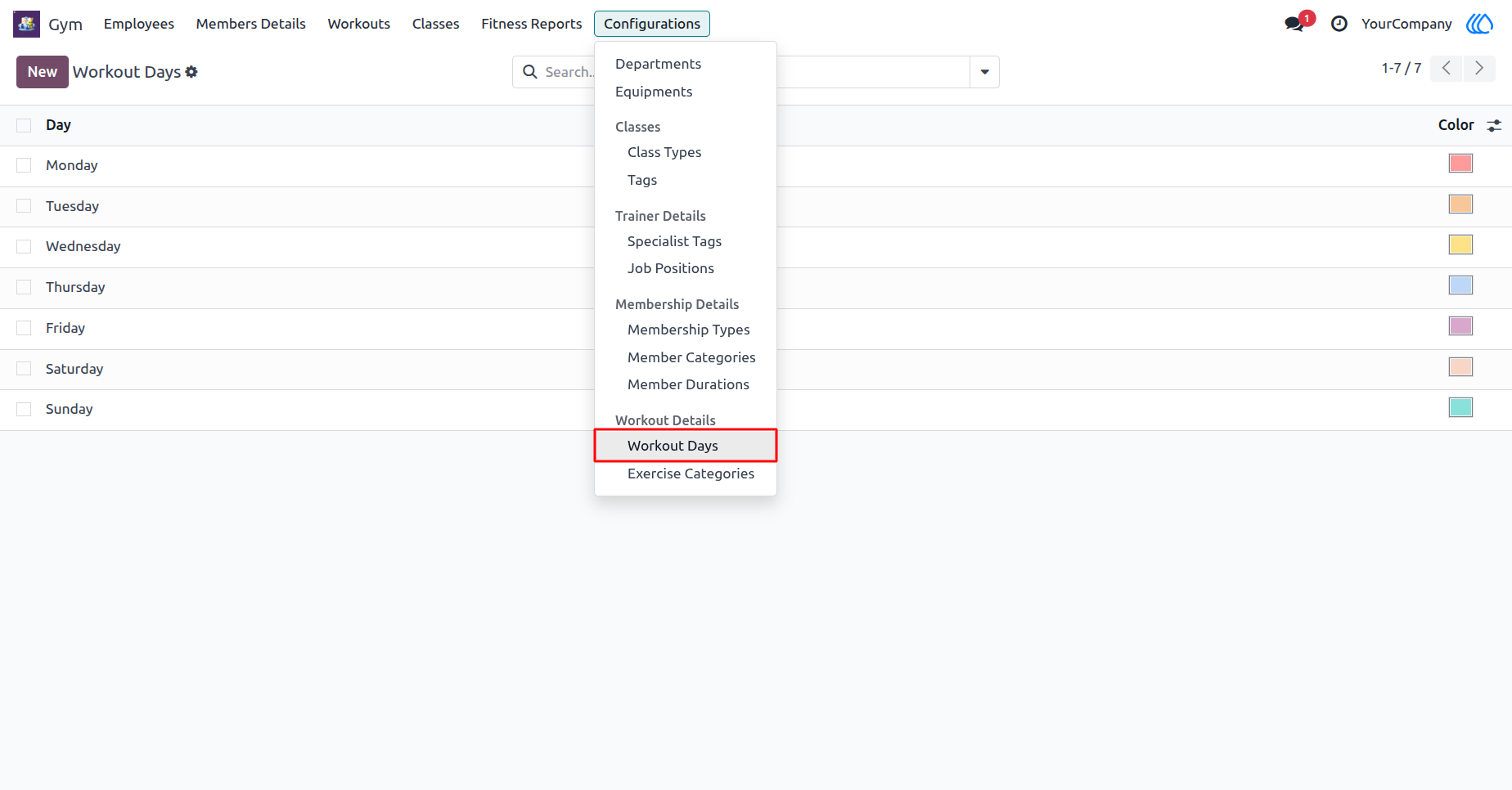Click Sunday's teal color swatch
Screen dimensions: 1512x790
(1460, 407)
